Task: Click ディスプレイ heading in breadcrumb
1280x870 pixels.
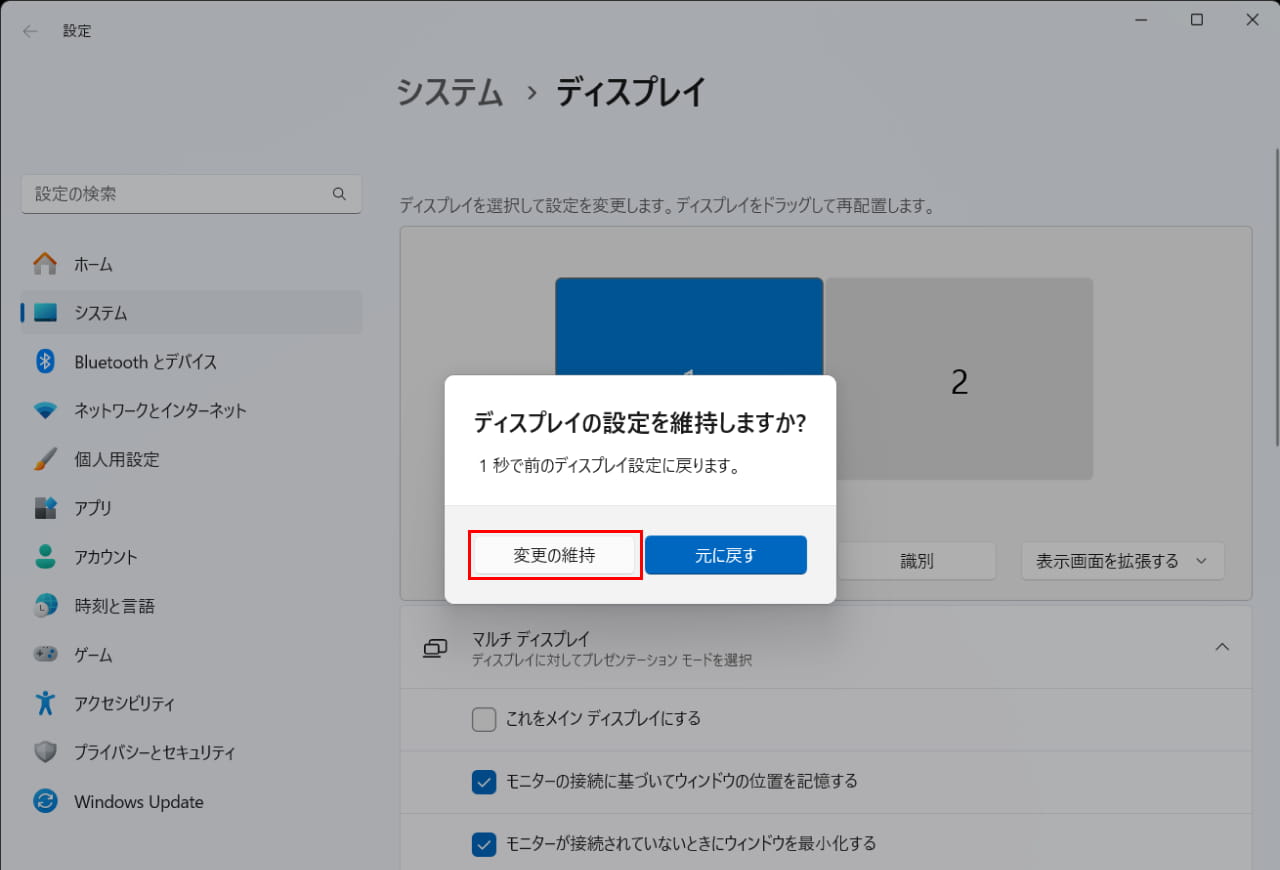Action: point(631,92)
